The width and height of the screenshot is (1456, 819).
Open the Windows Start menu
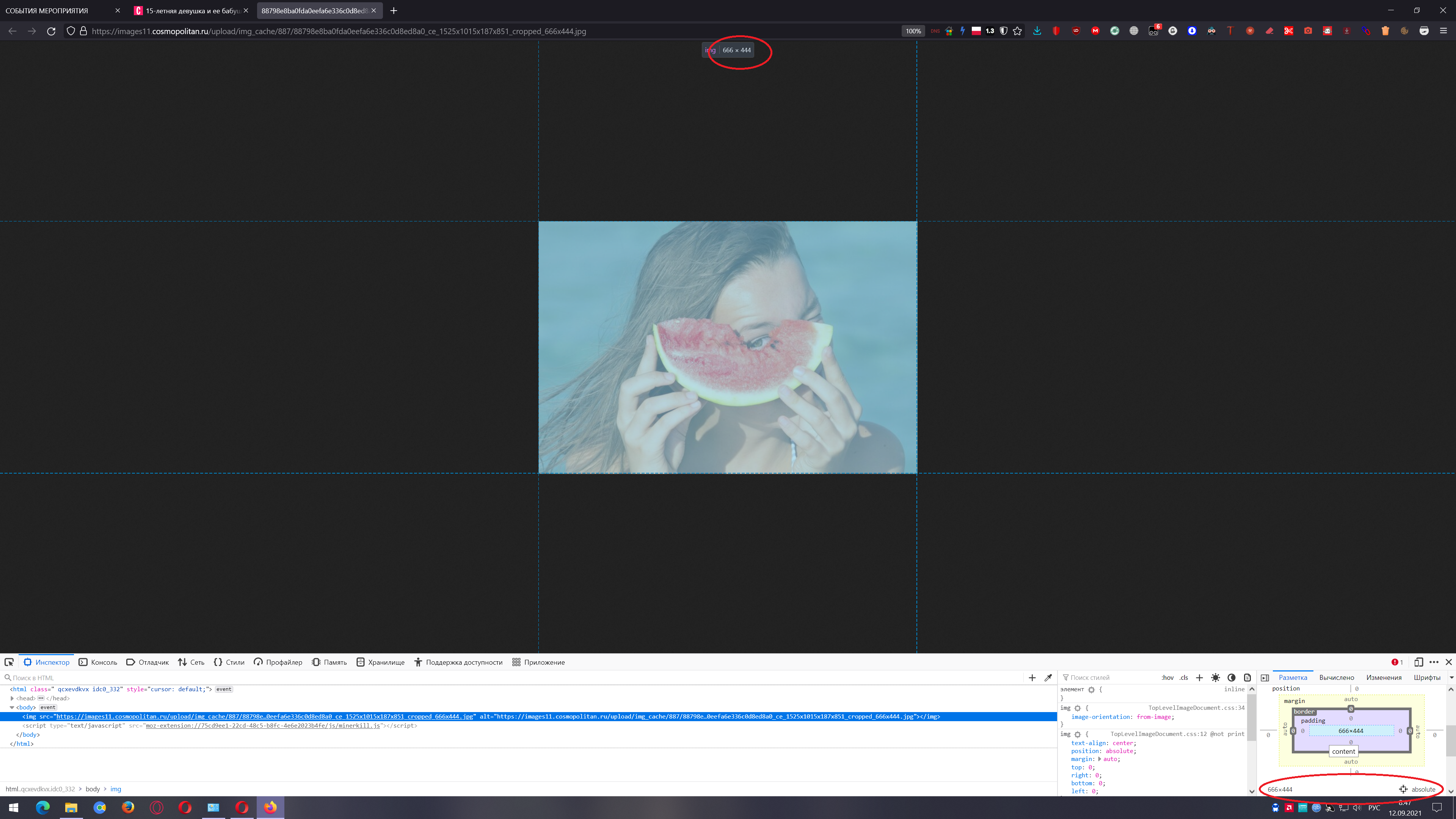(14, 808)
